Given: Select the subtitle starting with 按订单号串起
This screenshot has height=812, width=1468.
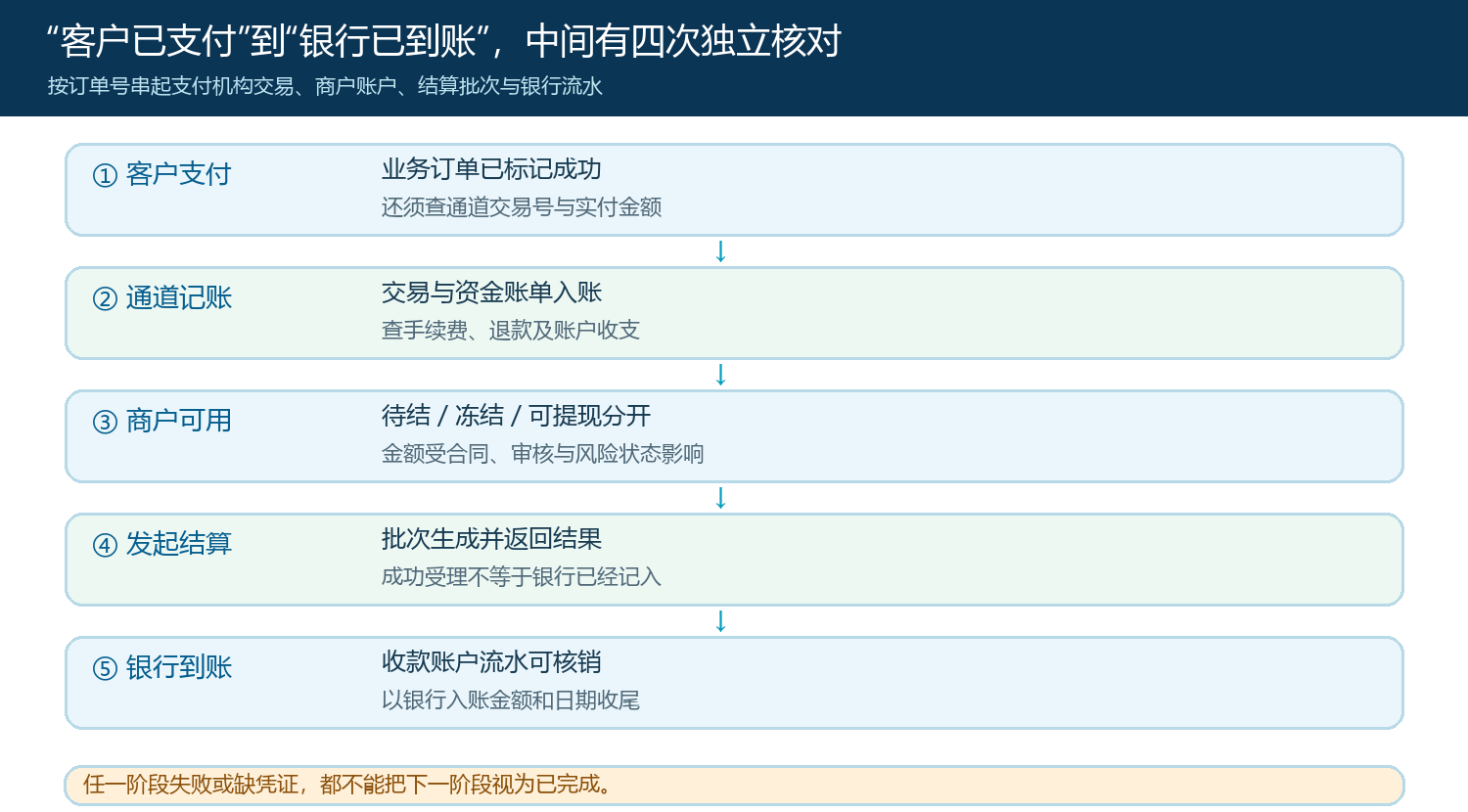Looking at the screenshot, I should [x=325, y=86].
